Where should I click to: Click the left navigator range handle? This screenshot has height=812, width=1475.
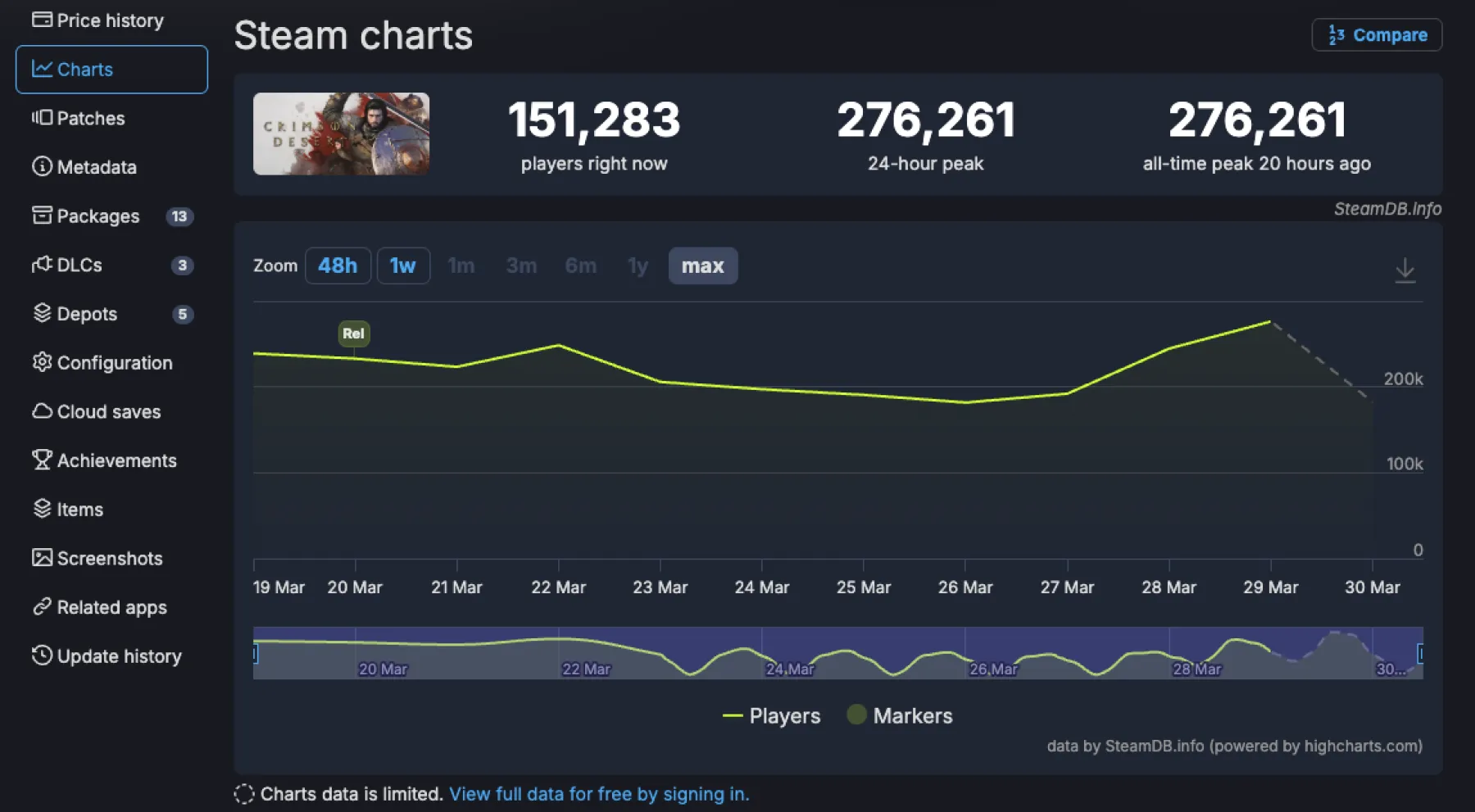(x=255, y=653)
